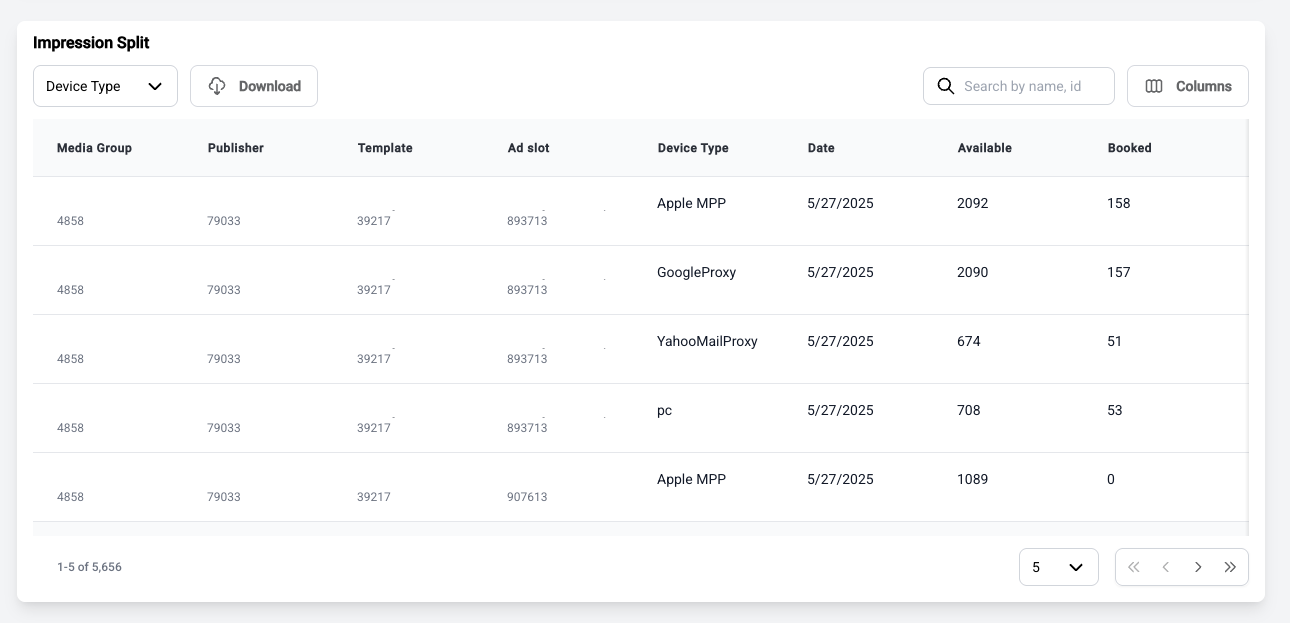Open the rows-per-page selector showing 5
The height and width of the screenshot is (623, 1290).
click(1058, 567)
